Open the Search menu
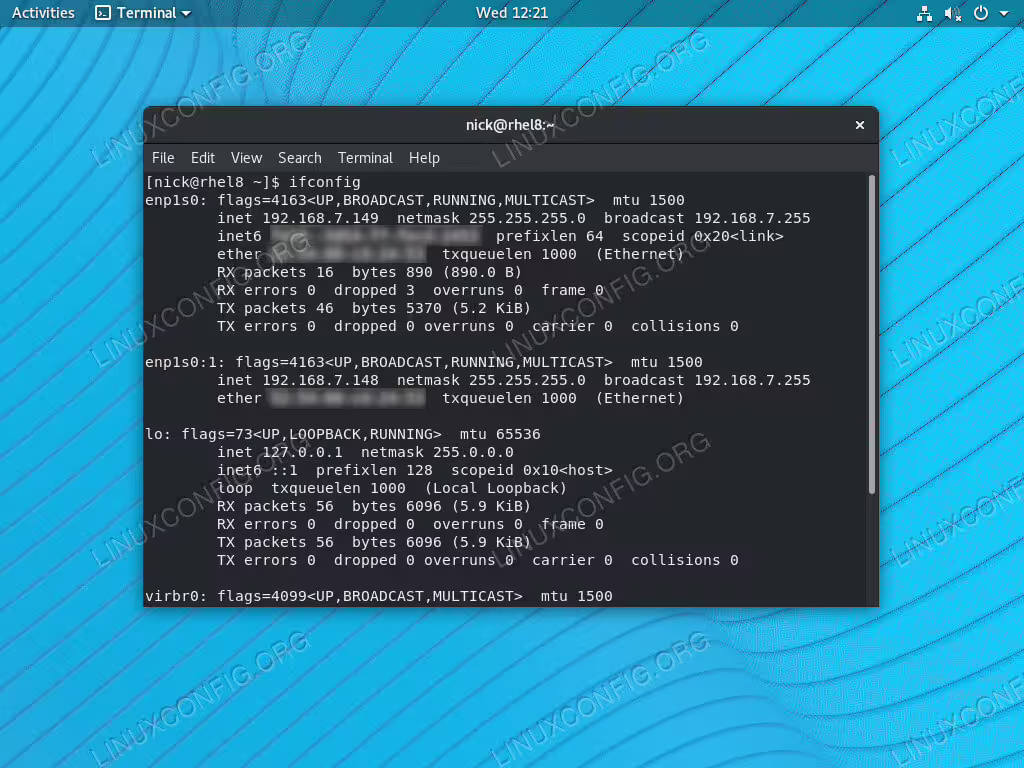This screenshot has width=1024, height=768. 300,158
